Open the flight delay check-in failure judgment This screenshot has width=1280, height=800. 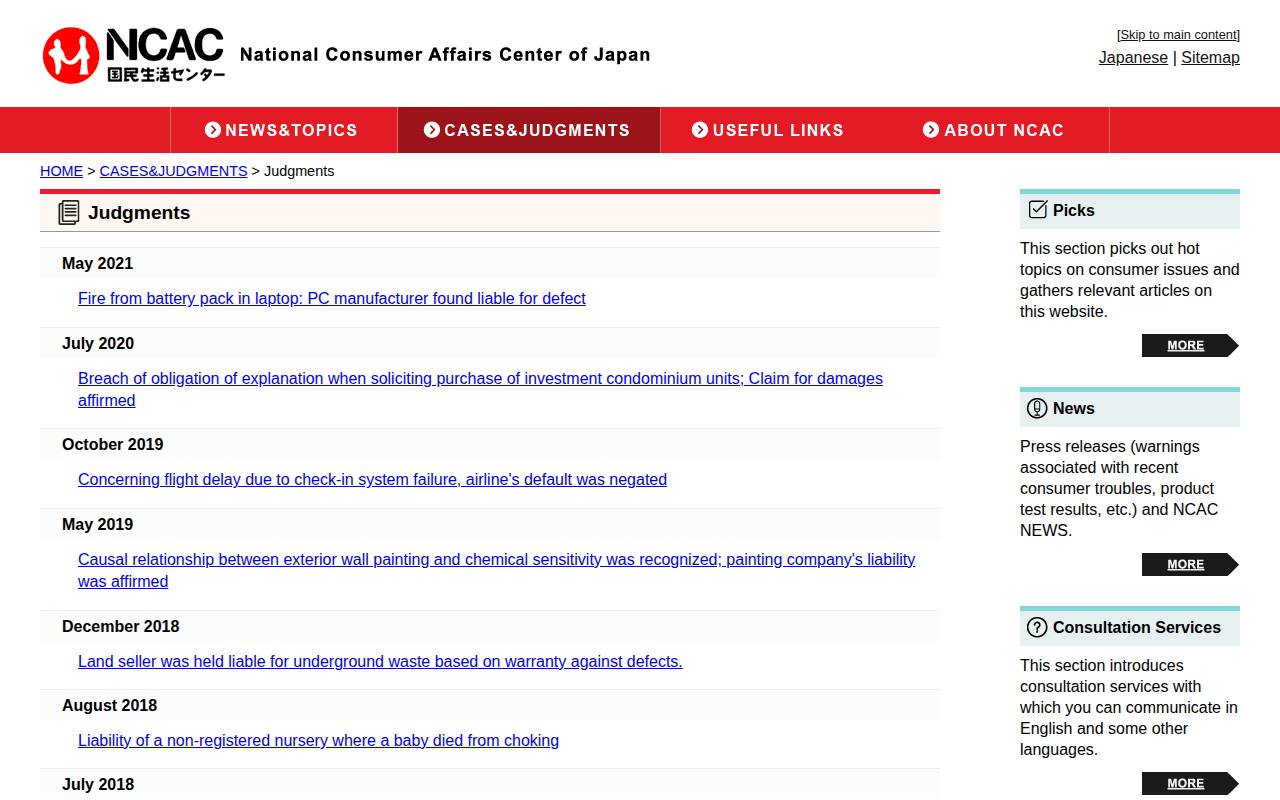click(x=372, y=480)
